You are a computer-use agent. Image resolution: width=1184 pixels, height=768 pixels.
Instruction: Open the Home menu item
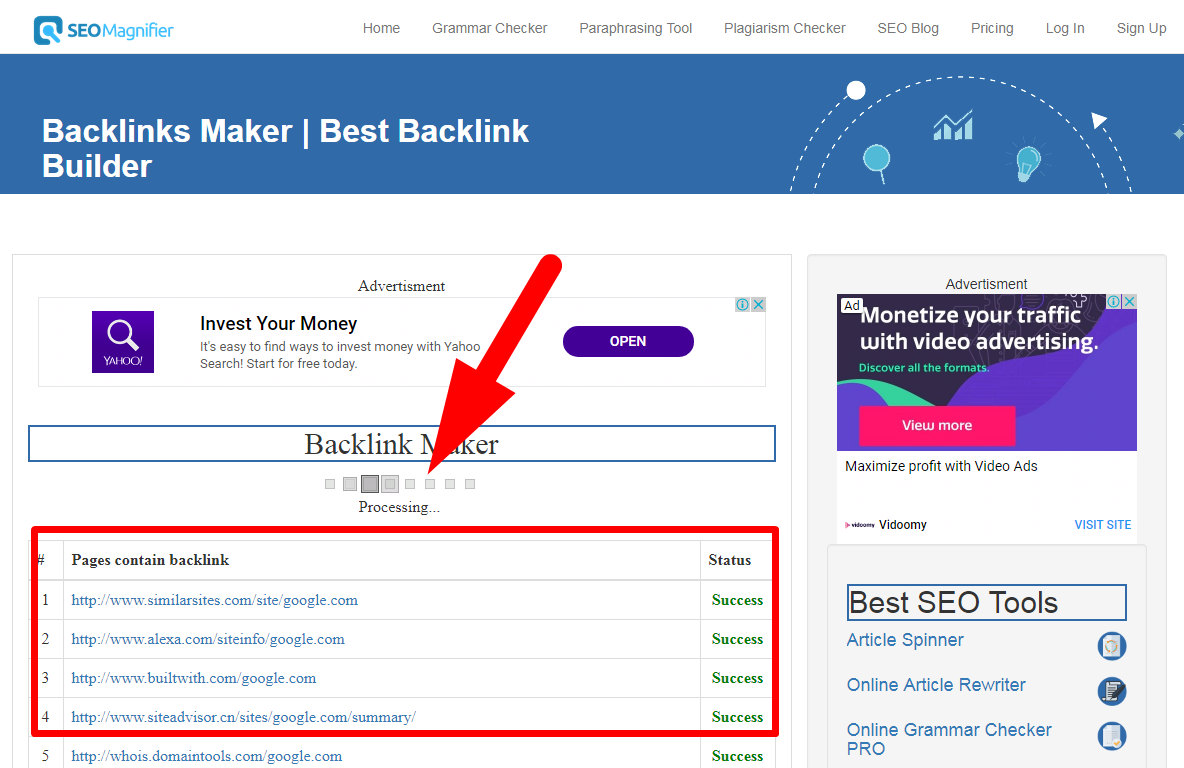pos(381,29)
